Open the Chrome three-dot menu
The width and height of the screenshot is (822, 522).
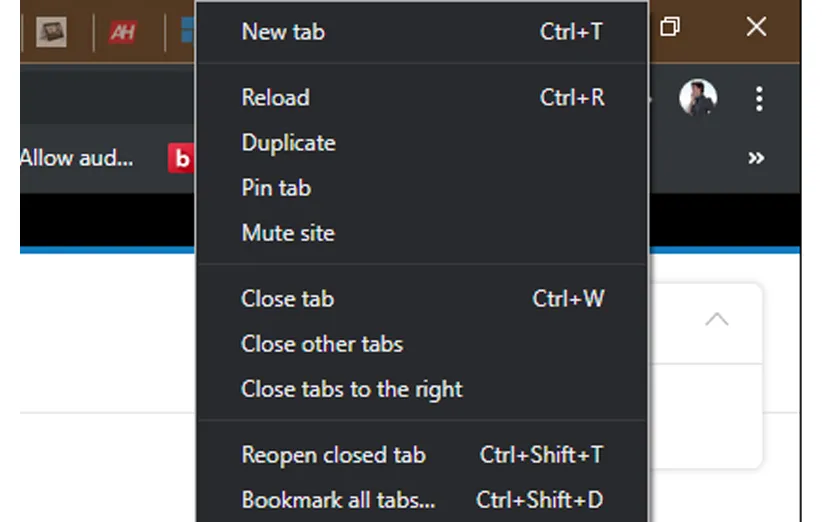coord(759,98)
